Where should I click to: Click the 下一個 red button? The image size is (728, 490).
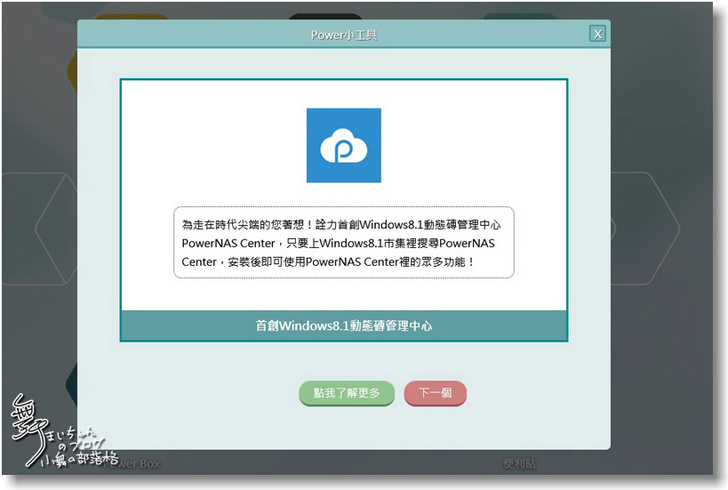435,393
